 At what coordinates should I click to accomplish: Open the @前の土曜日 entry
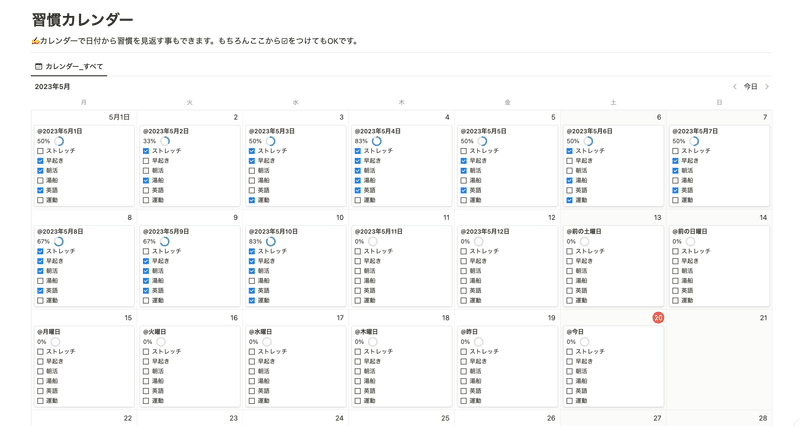pyautogui.click(x=584, y=232)
